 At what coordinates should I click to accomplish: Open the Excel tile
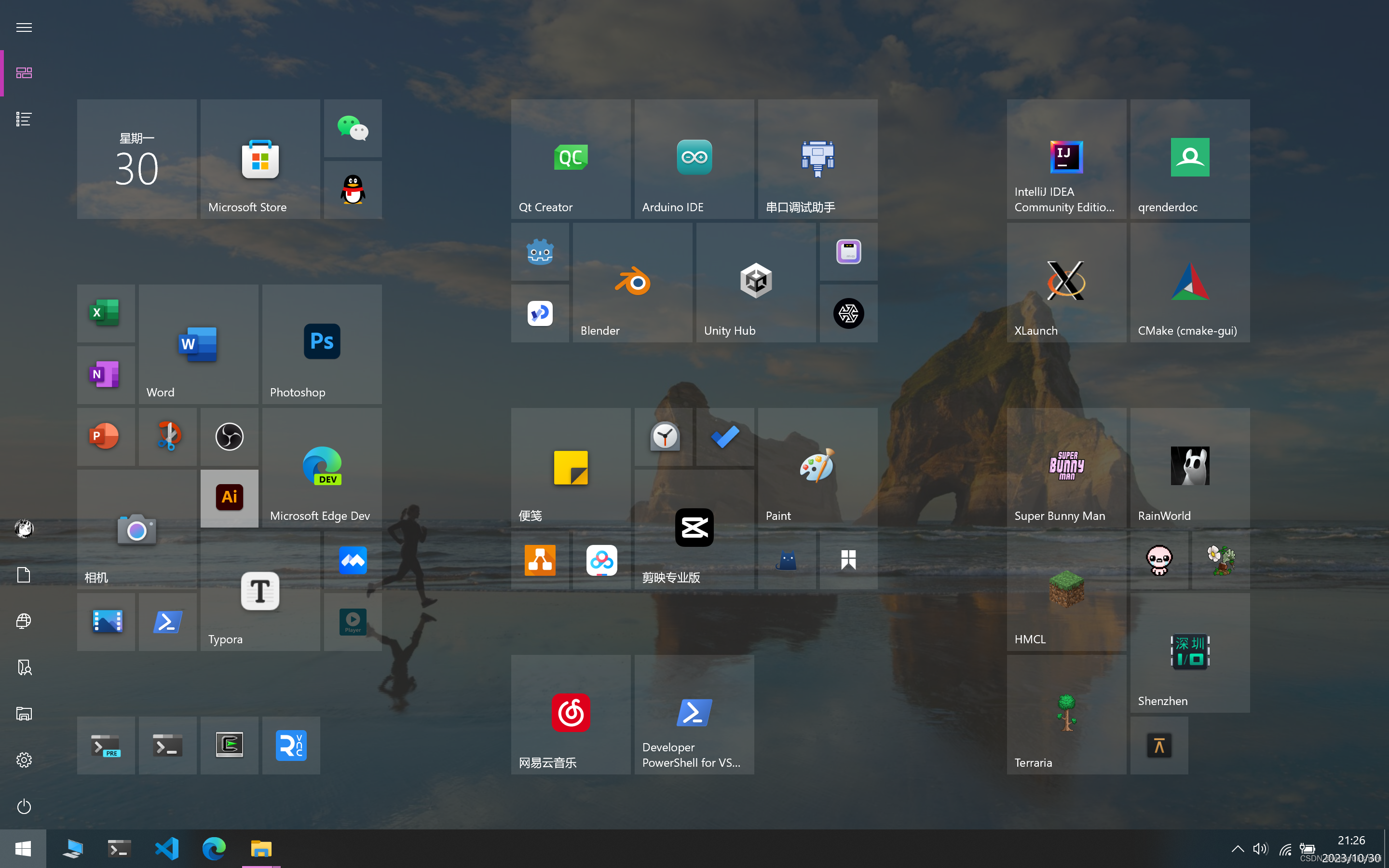pyautogui.click(x=106, y=313)
